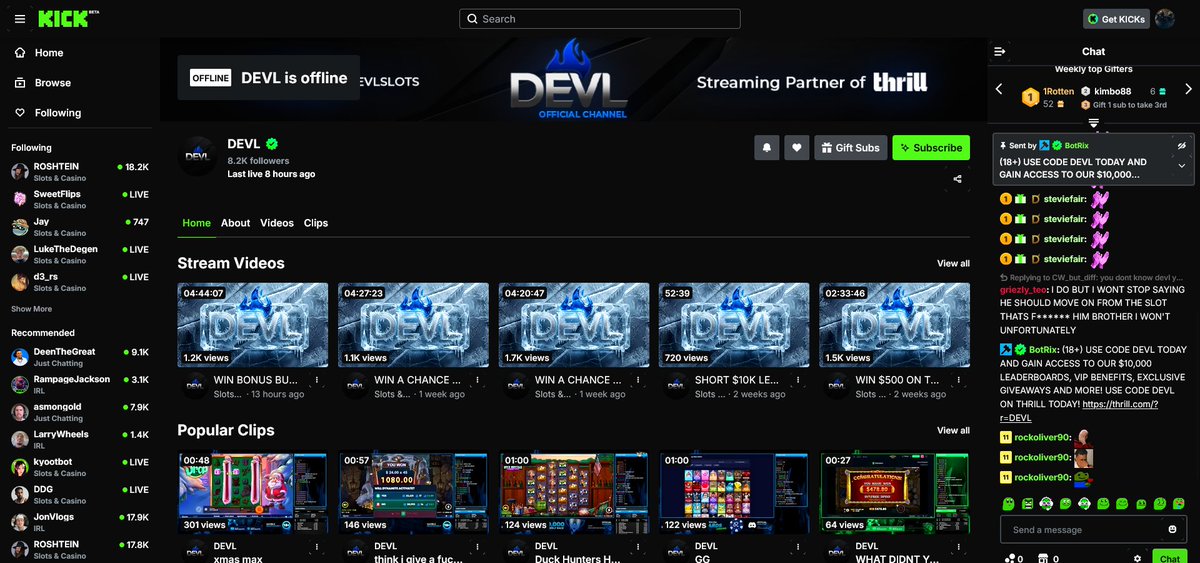This screenshot has width=1200, height=563.
Task: Show the previous weekly top gifters
Action: coord(999,90)
